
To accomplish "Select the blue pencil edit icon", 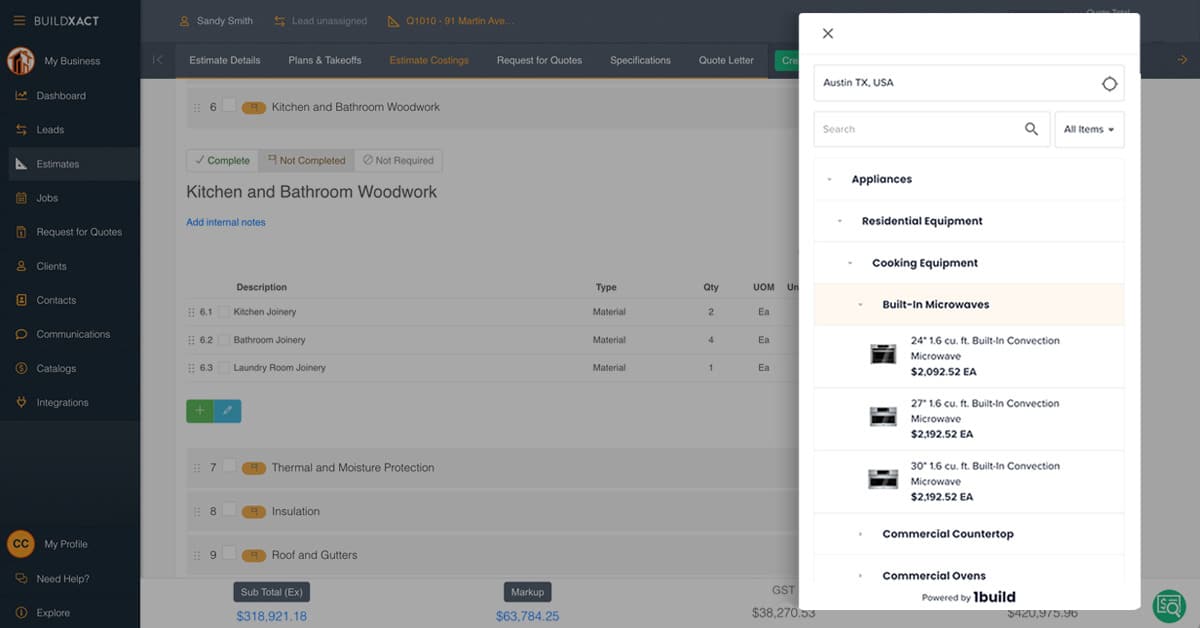I will pyautogui.click(x=226, y=410).
